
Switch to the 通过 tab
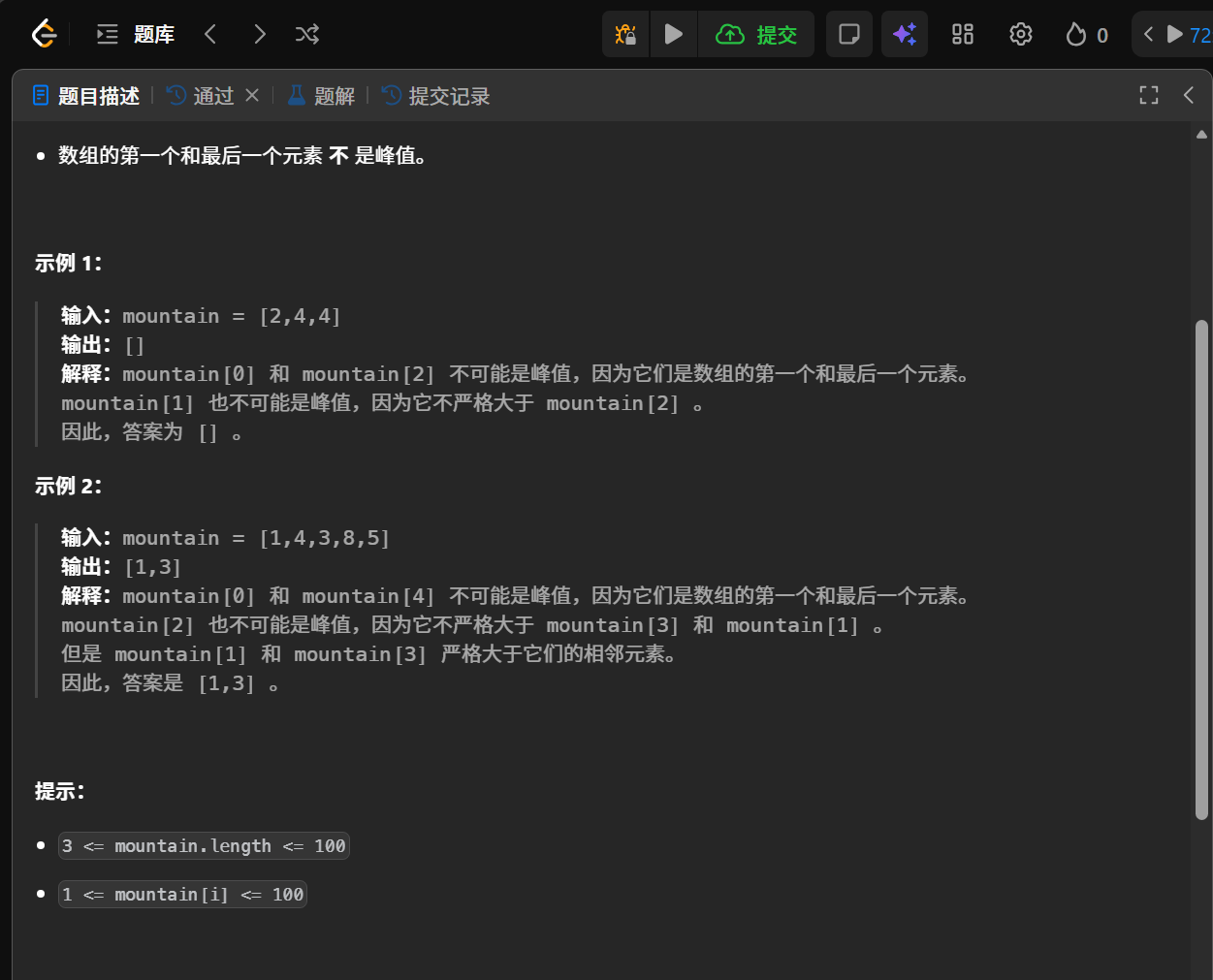coord(201,96)
